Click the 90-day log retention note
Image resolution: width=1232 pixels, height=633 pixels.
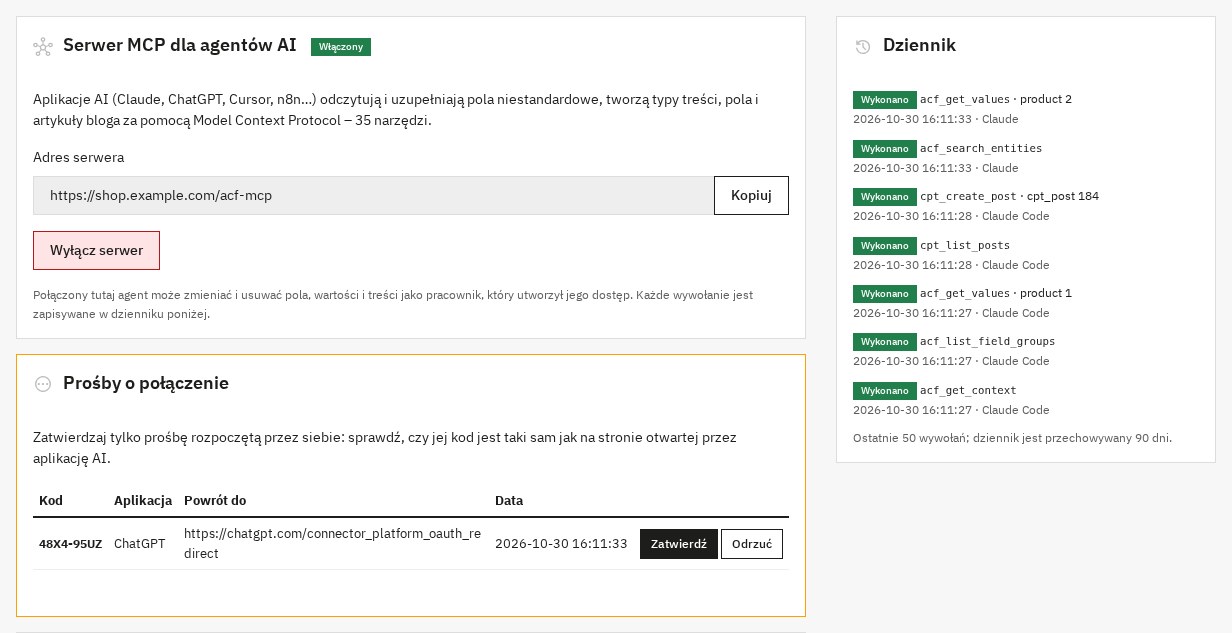pos(1012,438)
